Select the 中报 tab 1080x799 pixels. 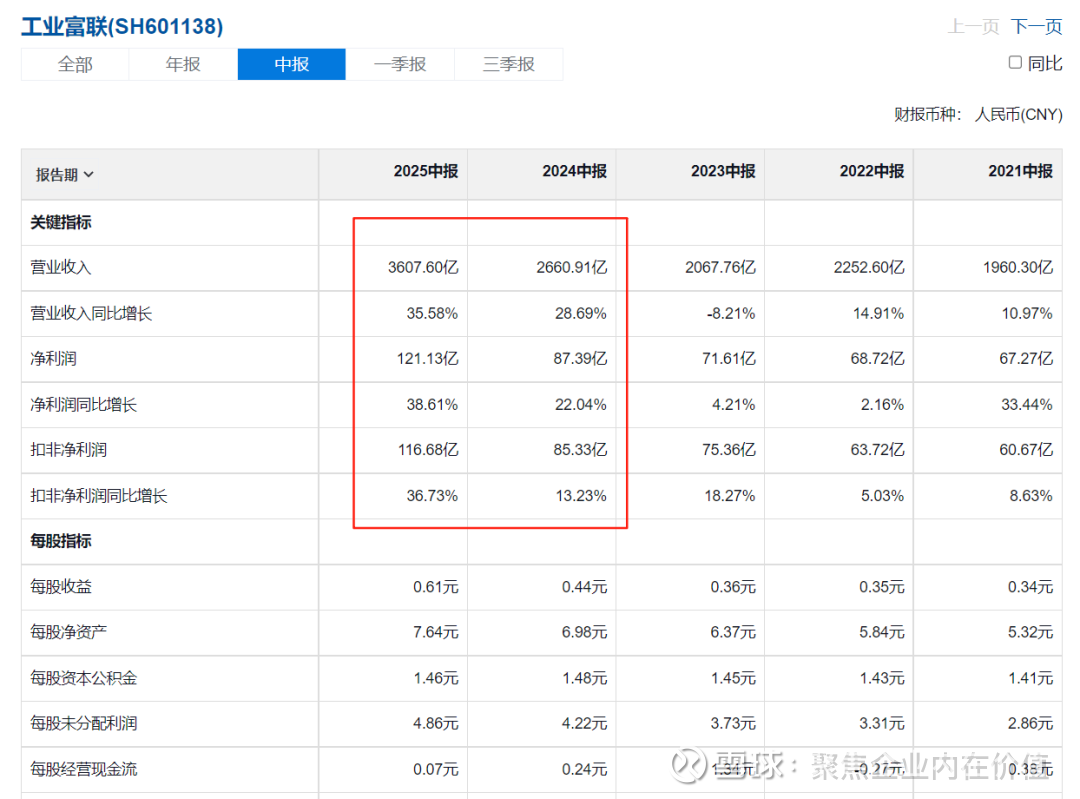click(291, 64)
